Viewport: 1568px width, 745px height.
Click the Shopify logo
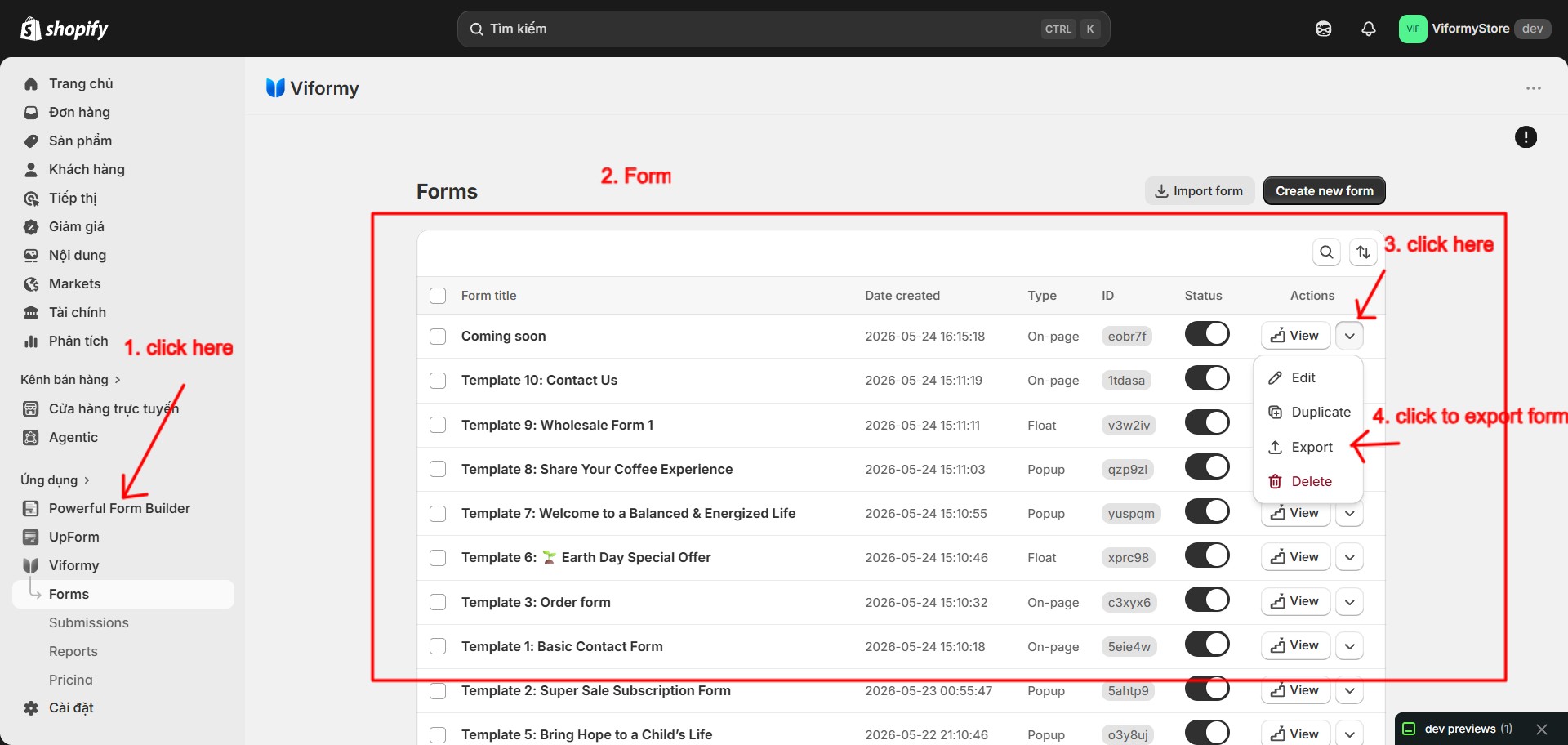(64, 29)
